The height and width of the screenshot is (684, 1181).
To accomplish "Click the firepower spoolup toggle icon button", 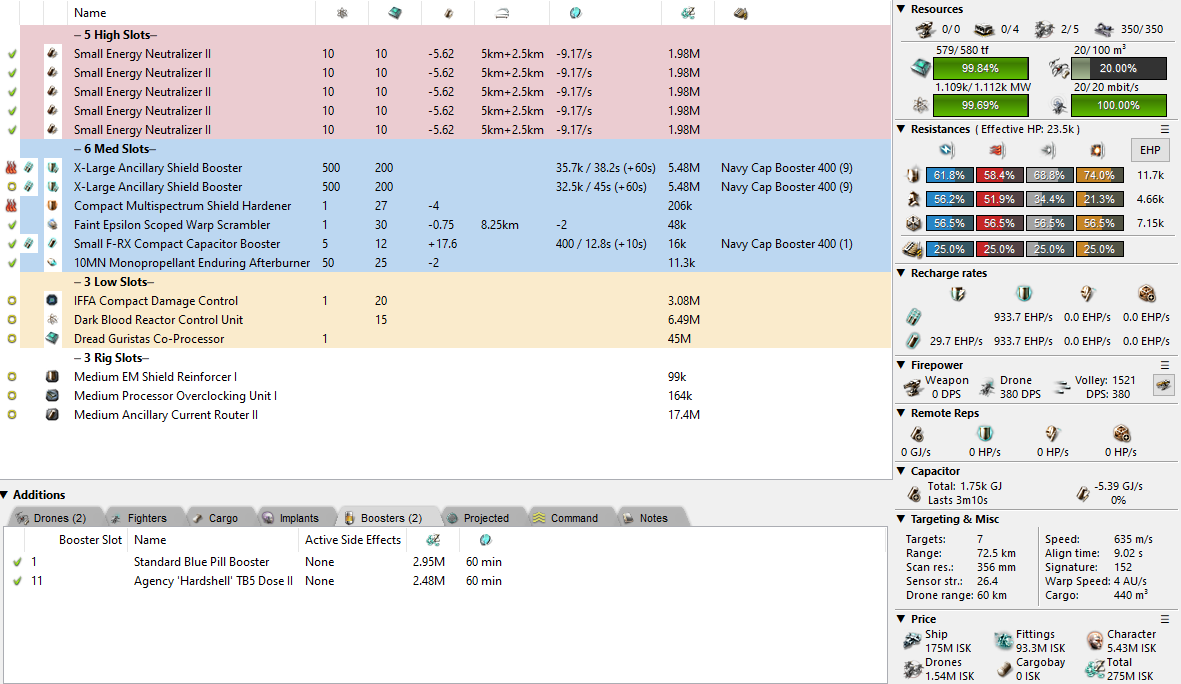I will tap(1163, 385).
